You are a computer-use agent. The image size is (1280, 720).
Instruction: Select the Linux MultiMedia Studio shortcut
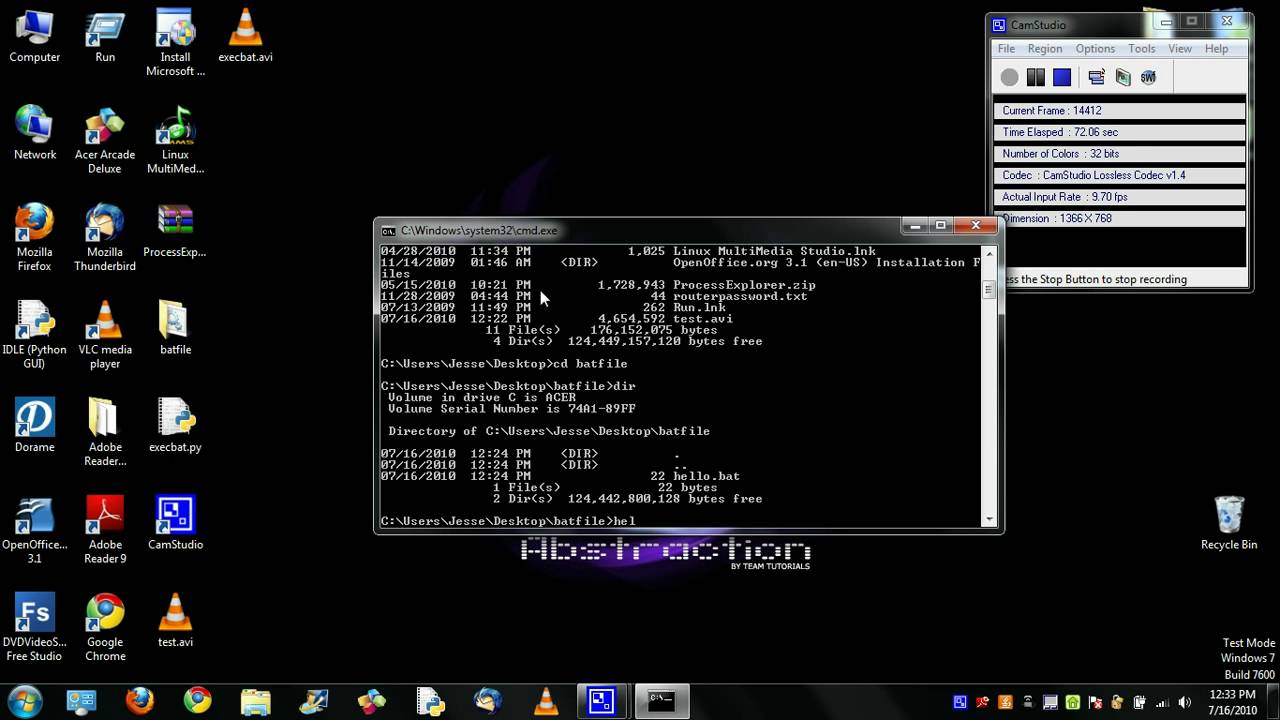(175, 140)
